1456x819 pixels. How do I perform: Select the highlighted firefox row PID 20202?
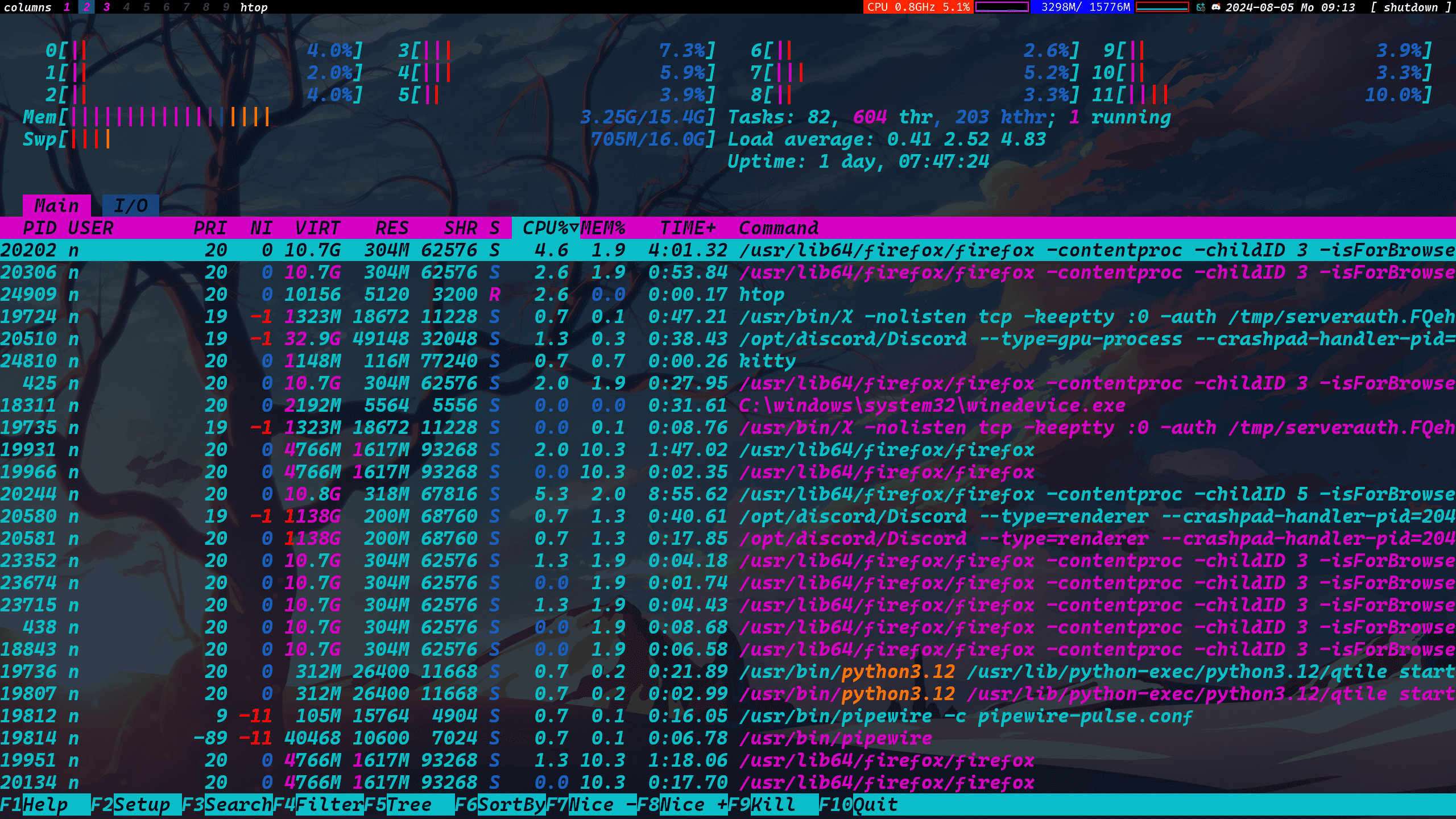(x=728, y=250)
